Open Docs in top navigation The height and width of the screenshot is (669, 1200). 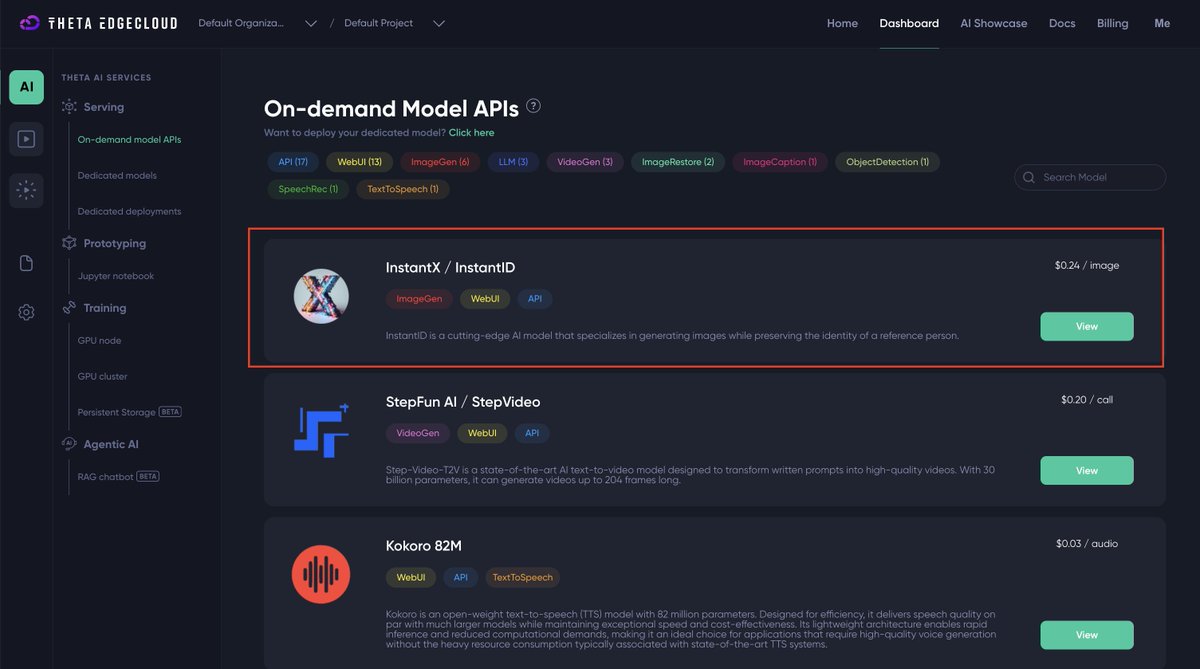[1062, 23]
